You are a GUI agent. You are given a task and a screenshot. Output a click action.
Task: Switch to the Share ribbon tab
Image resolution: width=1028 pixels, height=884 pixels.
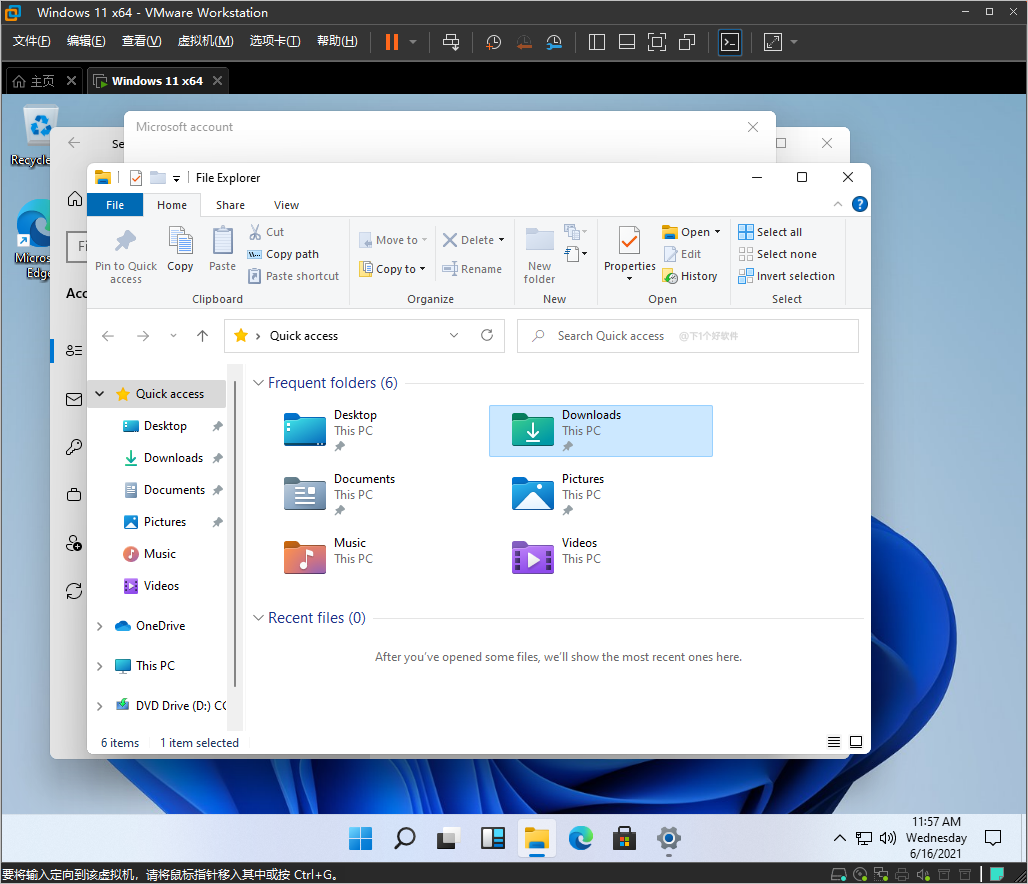click(x=230, y=204)
